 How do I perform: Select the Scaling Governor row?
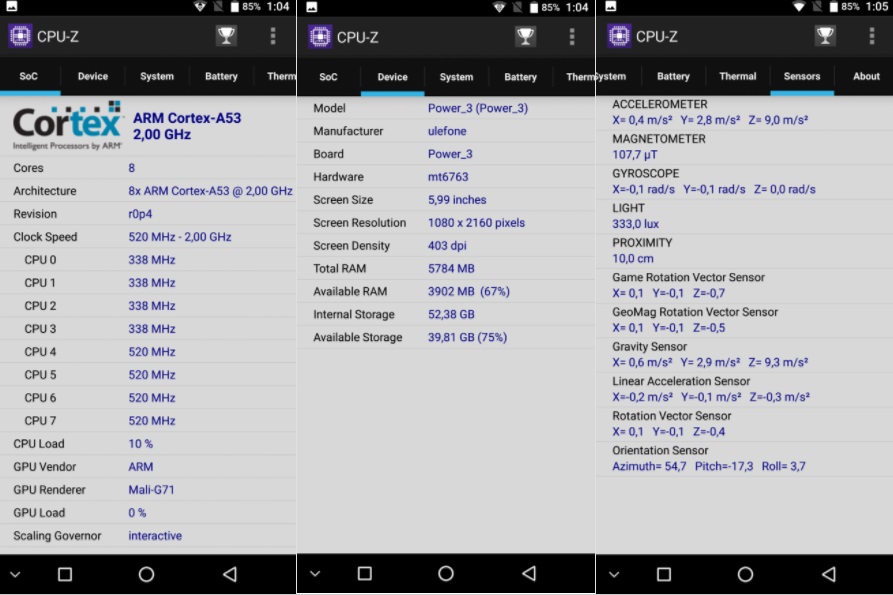point(148,536)
